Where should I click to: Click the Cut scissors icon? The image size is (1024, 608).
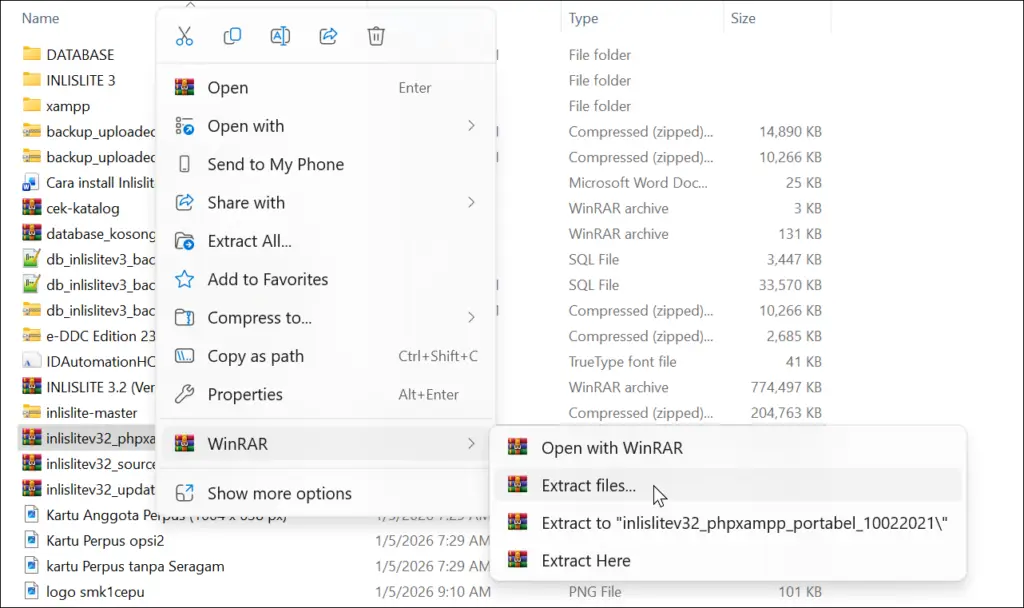coord(184,36)
